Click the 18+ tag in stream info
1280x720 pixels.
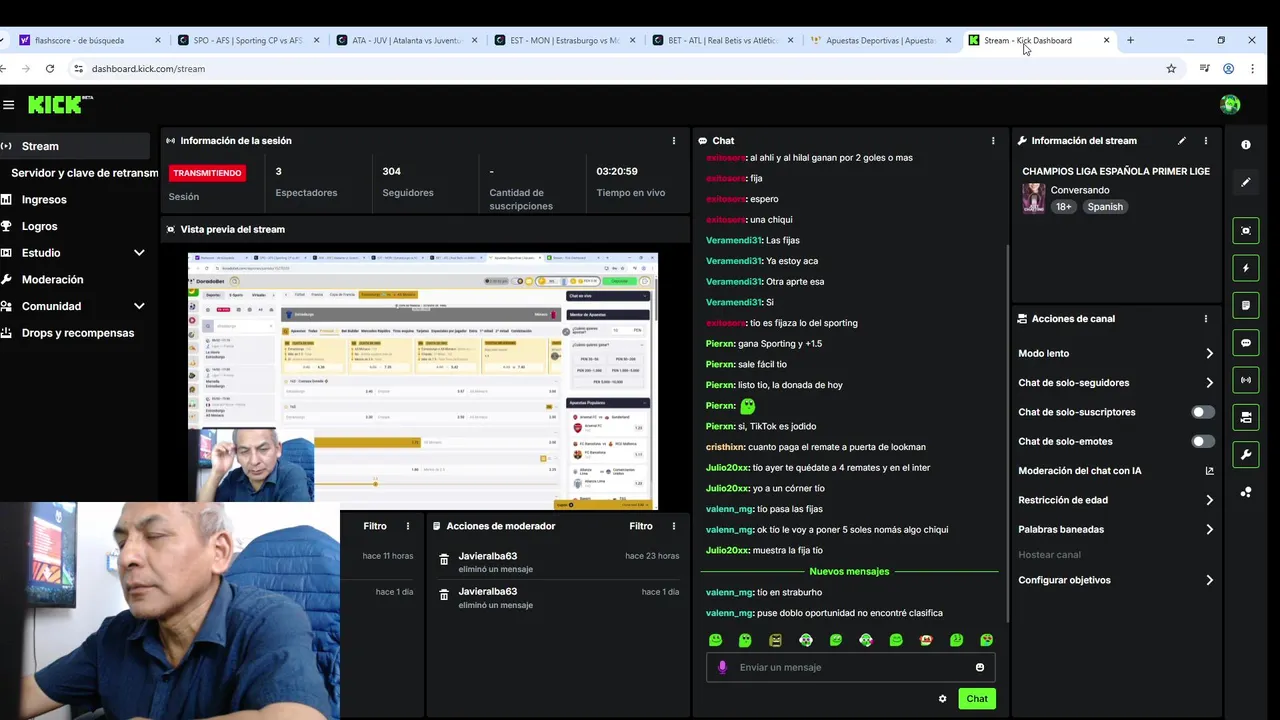coord(1064,207)
